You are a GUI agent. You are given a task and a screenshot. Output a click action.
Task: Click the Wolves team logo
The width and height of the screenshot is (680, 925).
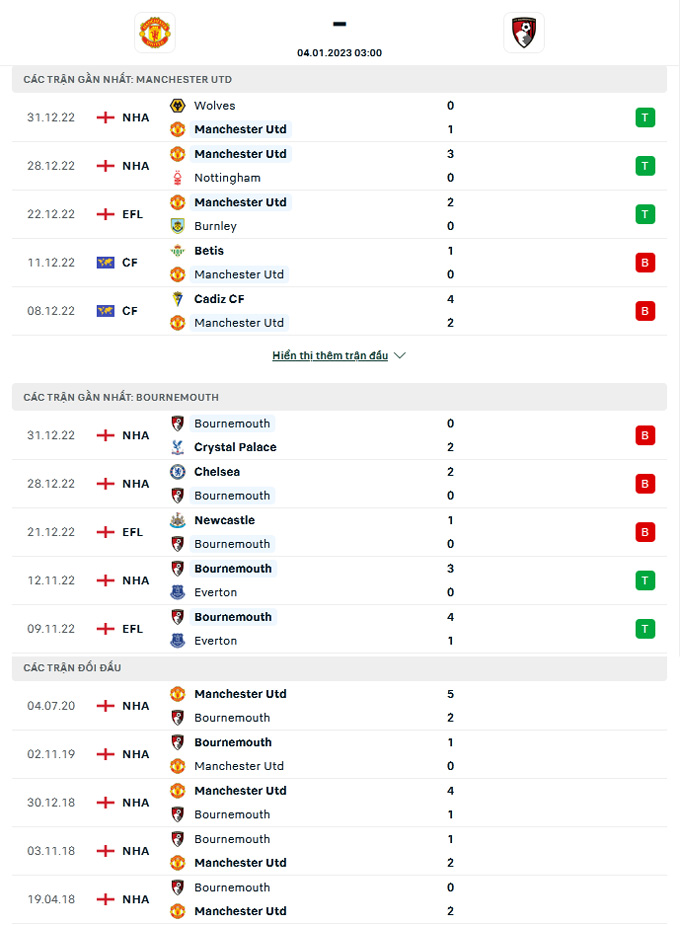tap(177, 106)
